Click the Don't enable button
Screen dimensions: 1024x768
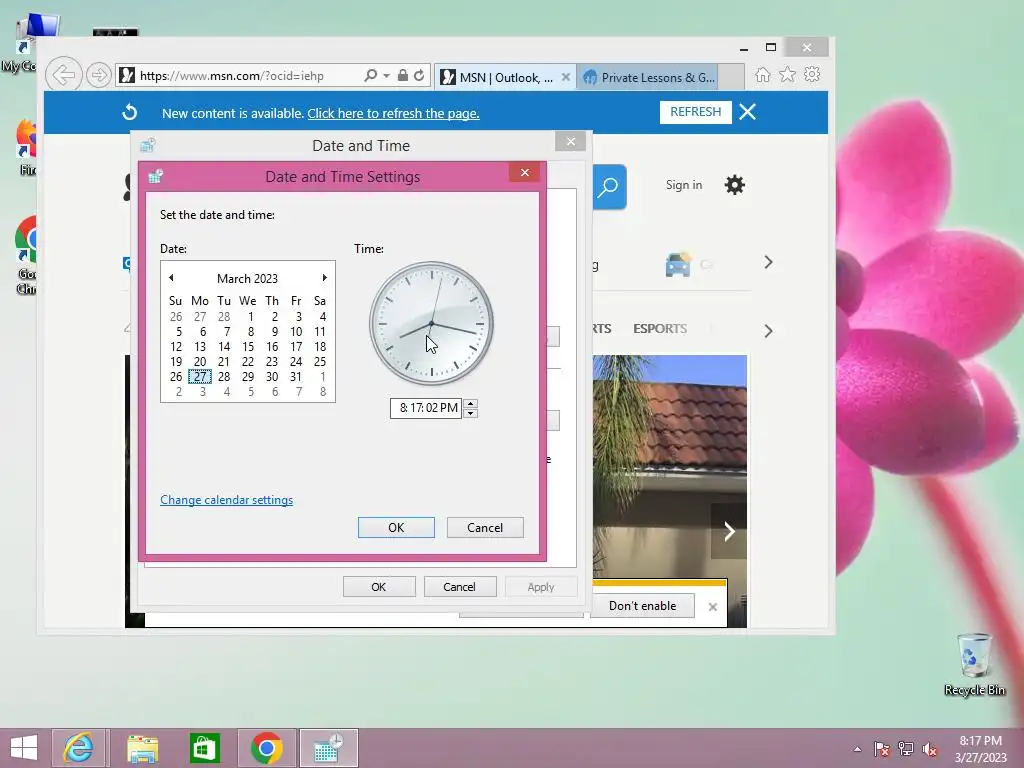point(642,606)
